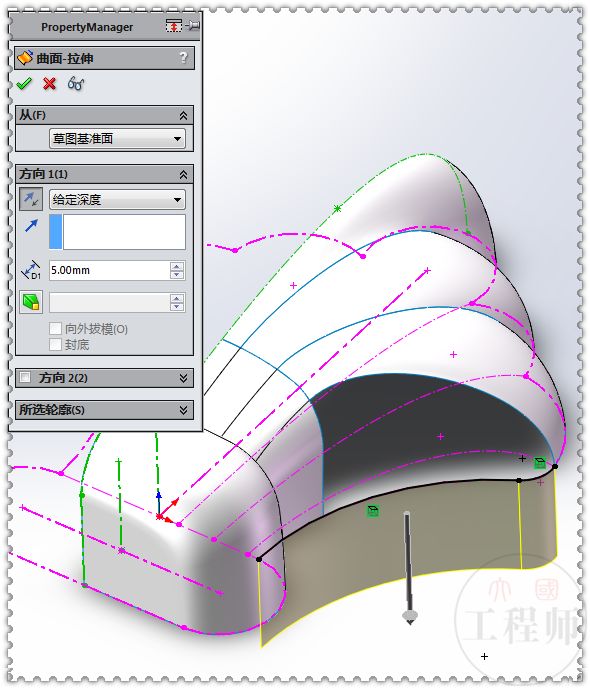Image resolution: width=590 pixels, height=689 pixels.
Task: Cancel the feature with red X
Action: [x=50, y=83]
